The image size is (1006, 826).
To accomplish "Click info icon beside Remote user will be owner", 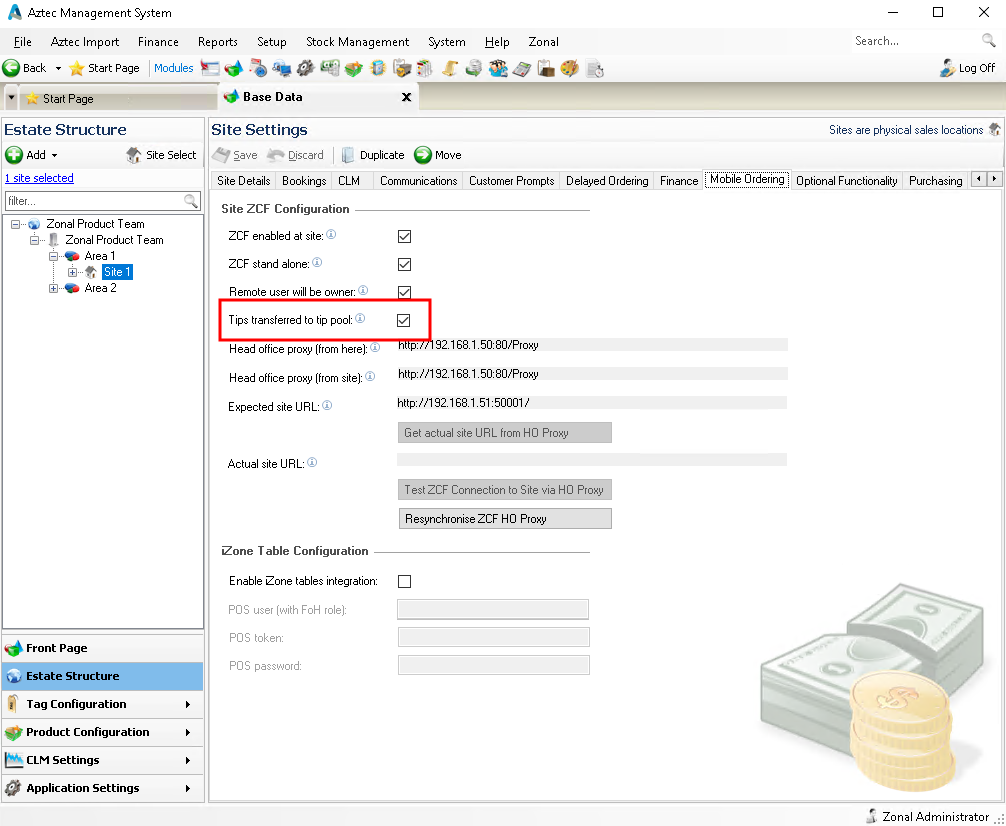I will coord(363,291).
